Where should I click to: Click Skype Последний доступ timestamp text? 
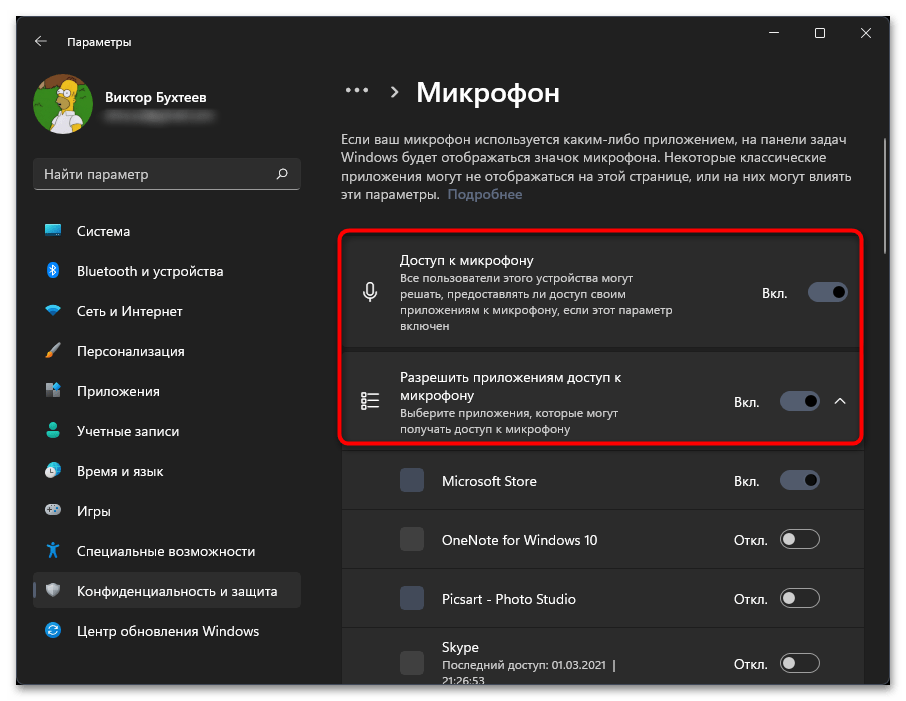[528, 672]
